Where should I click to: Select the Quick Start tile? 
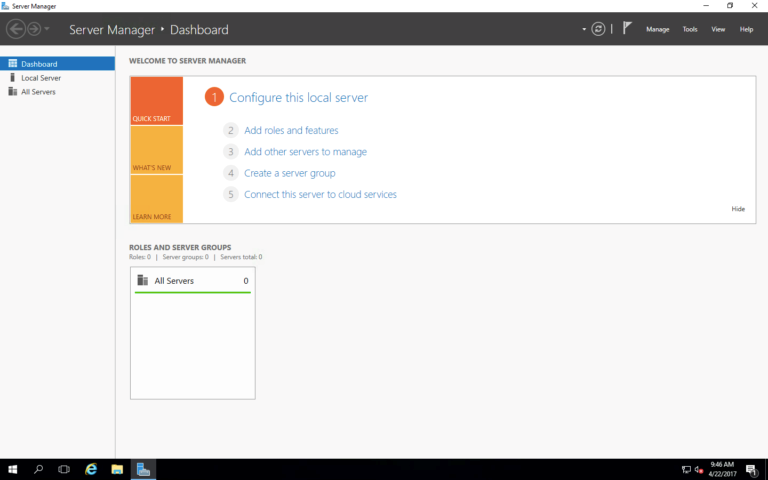click(157, 101)
